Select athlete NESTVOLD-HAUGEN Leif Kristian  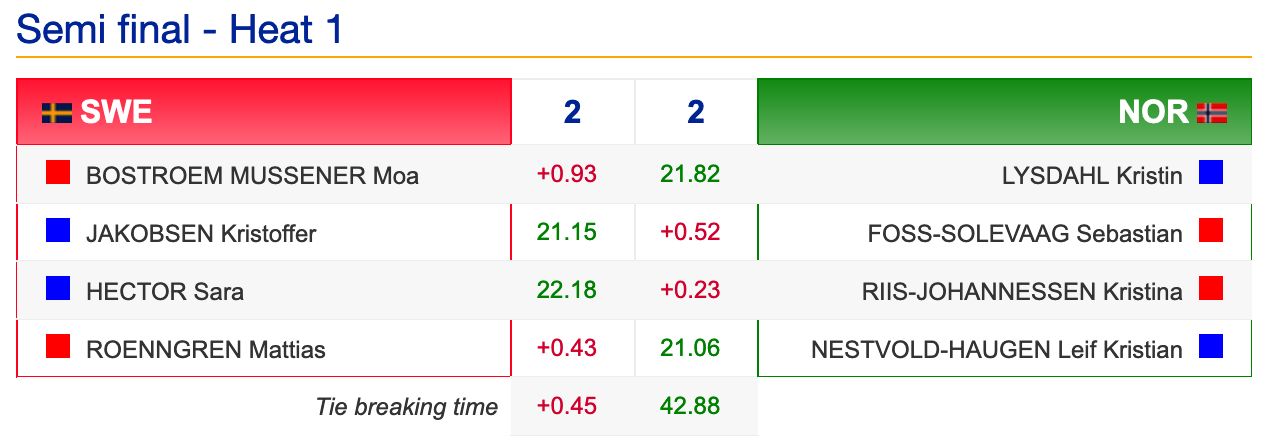point(997,350)
